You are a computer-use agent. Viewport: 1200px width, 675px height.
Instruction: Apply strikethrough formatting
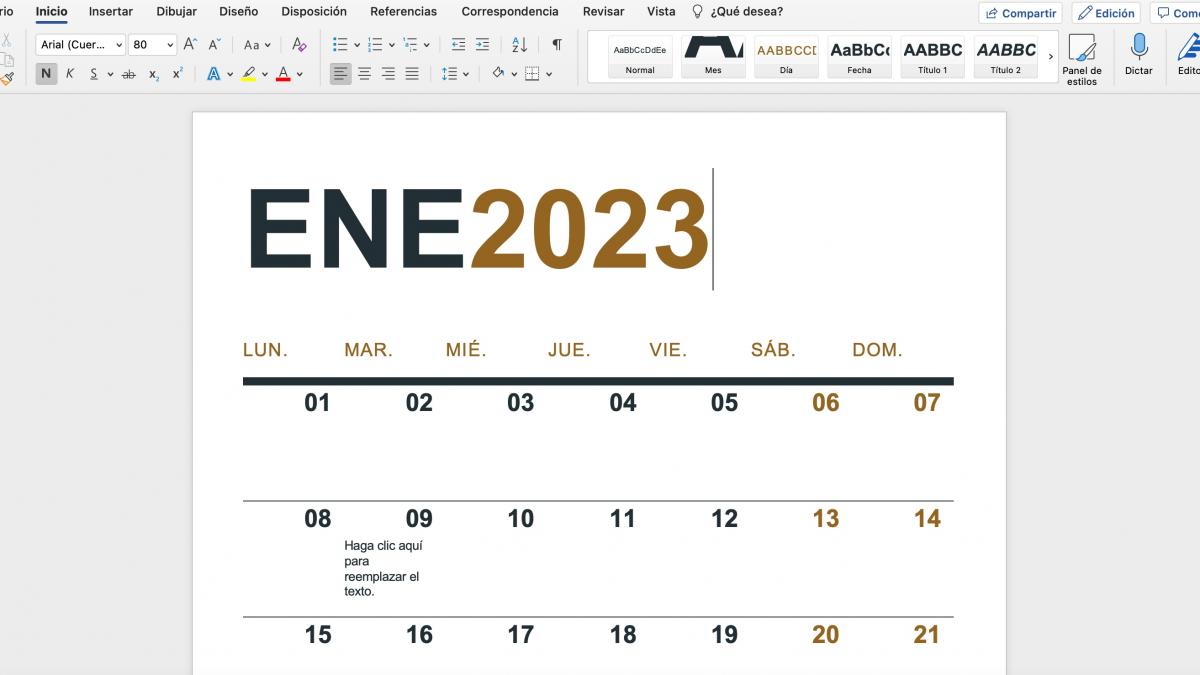click(x=131, y=73)
